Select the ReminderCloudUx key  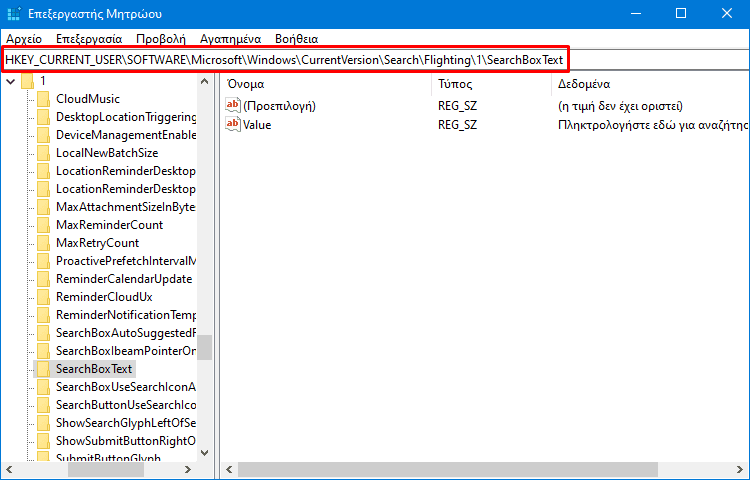coord(104,297)
